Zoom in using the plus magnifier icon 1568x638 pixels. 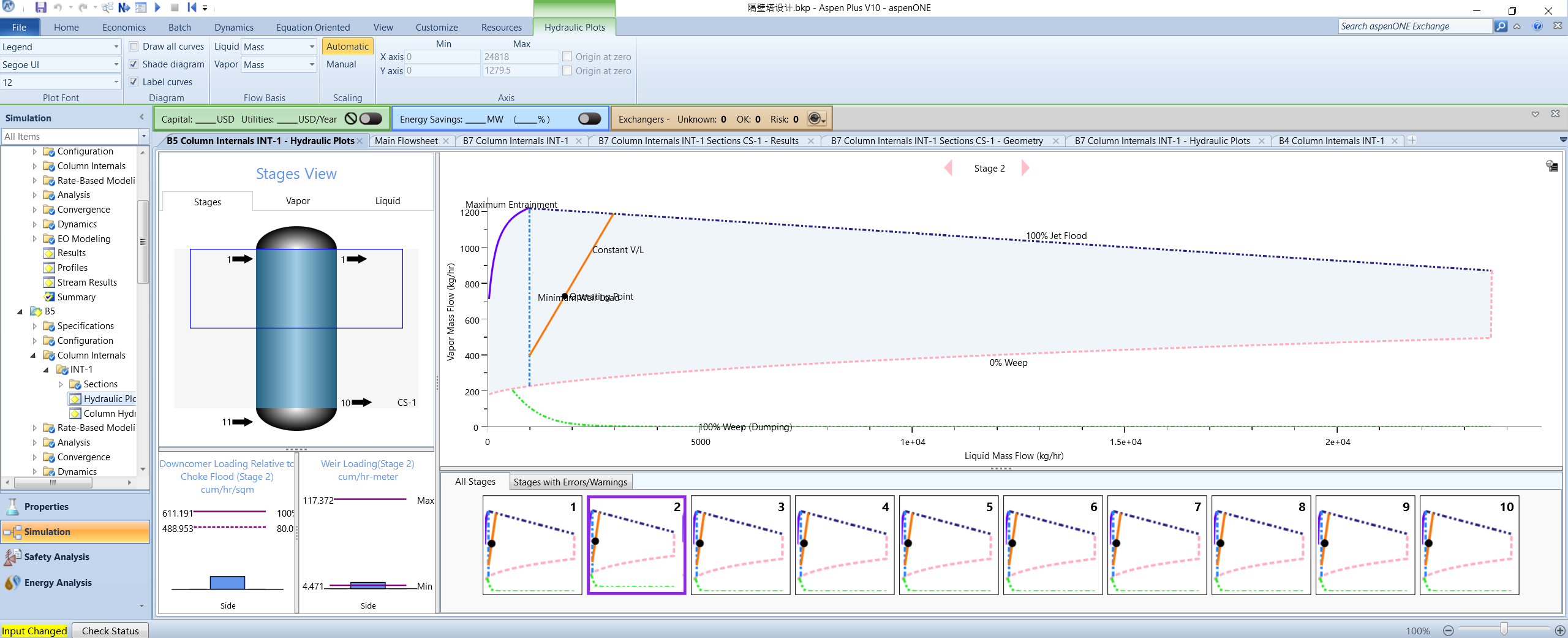(1559, 631)
